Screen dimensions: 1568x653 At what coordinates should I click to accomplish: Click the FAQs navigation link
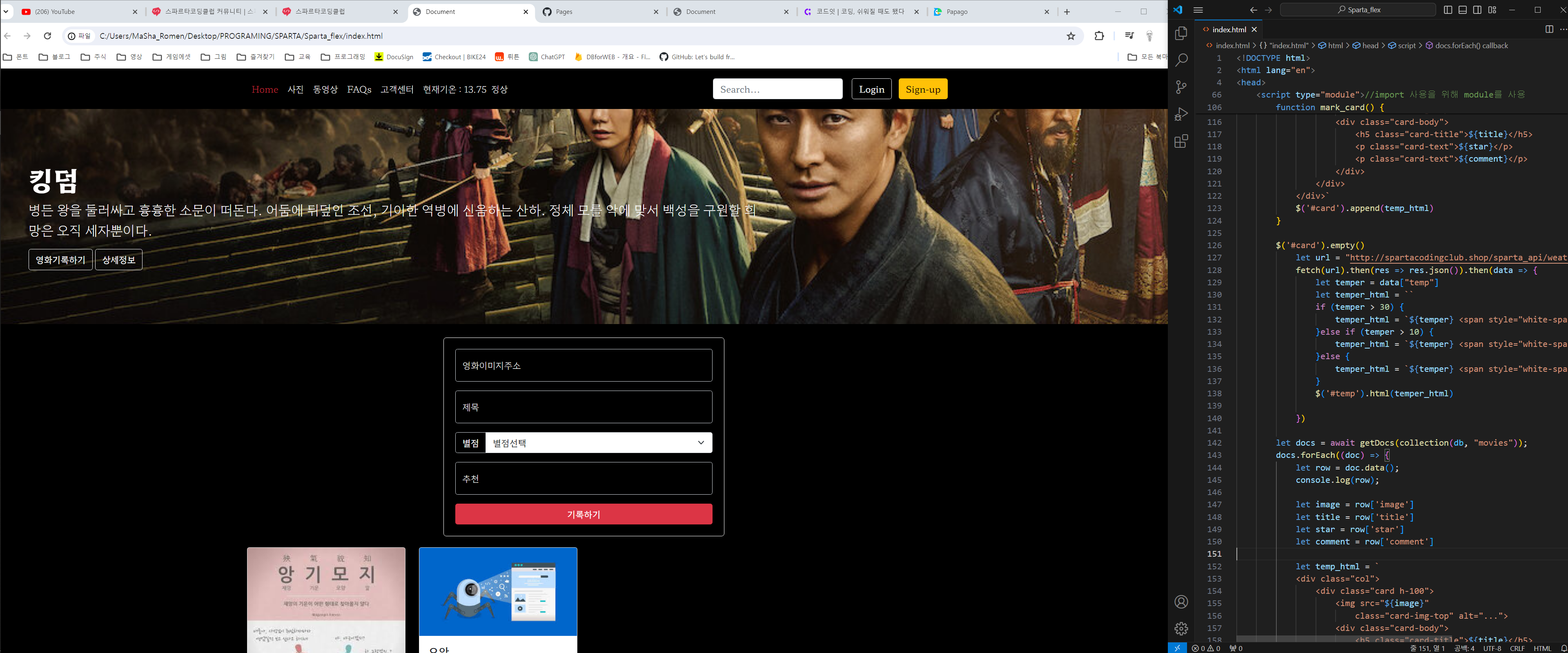click(x=359, y=89)
